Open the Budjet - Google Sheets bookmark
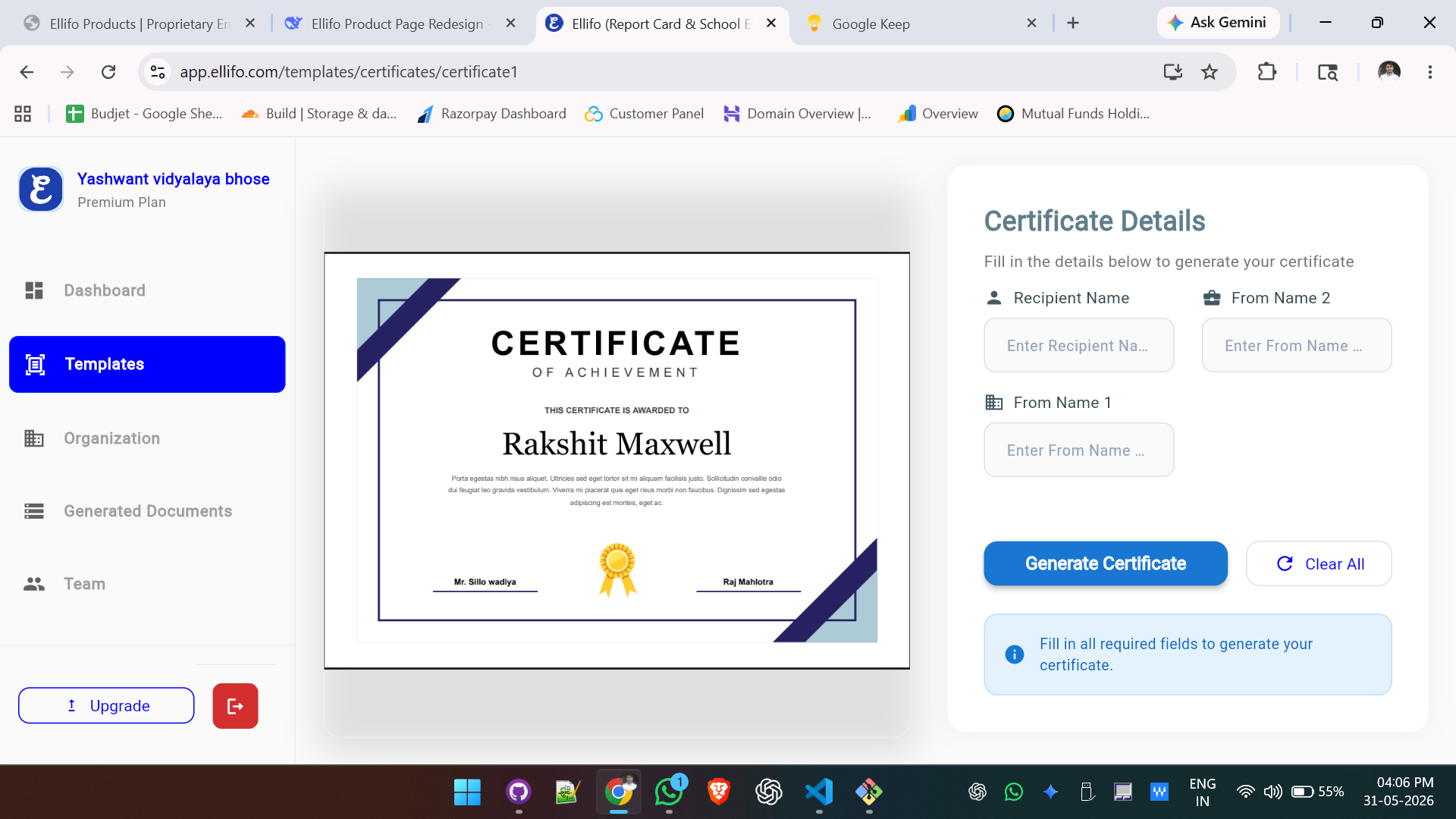Viewport: 1456px width, 819px height. coord(144,114)
